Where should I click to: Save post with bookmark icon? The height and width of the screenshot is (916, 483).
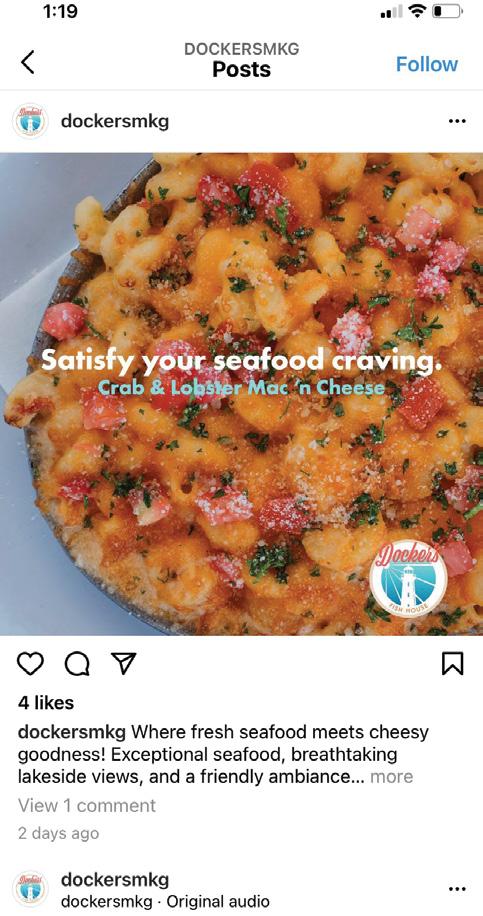click(x=453, y=664)
